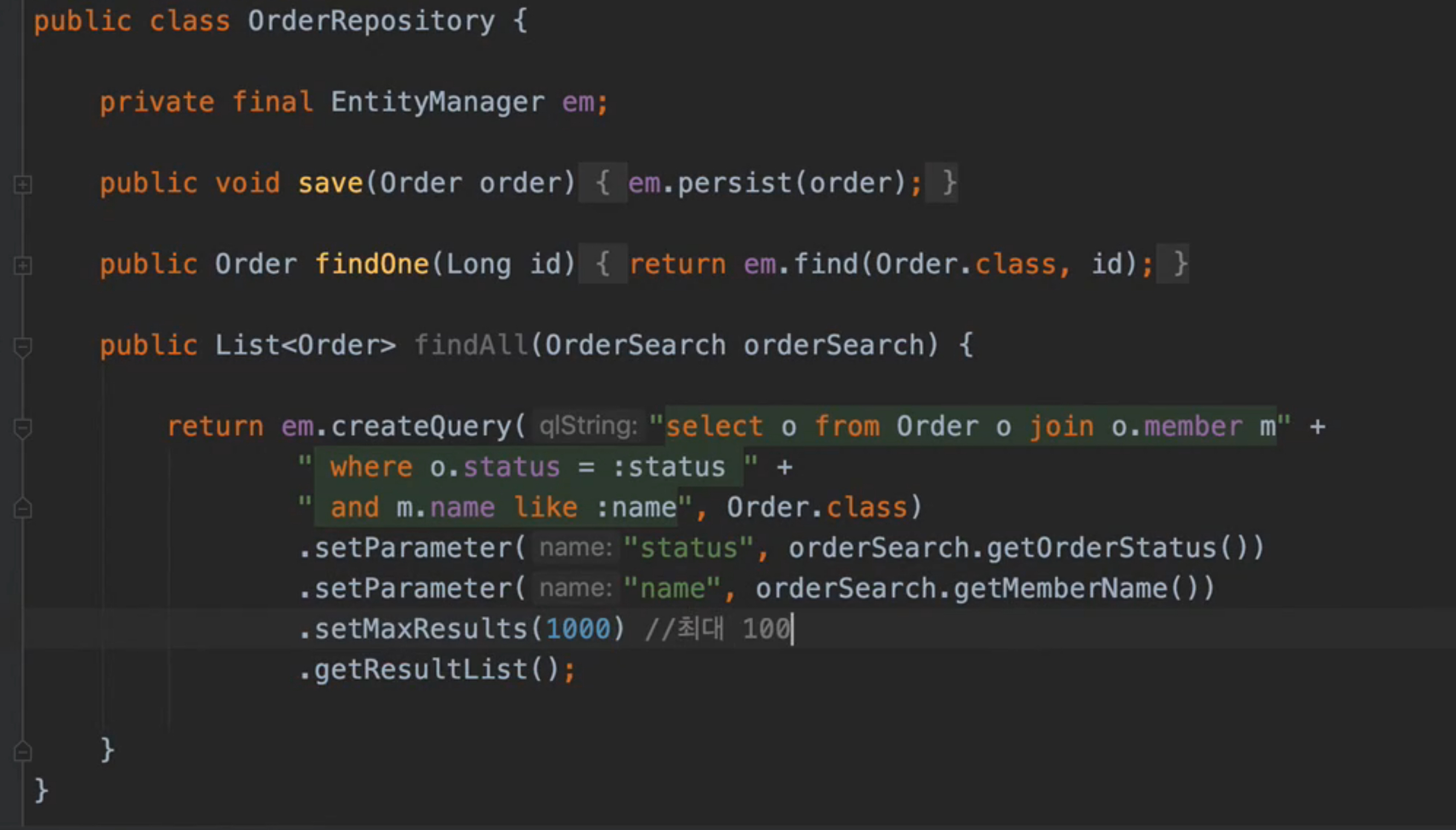1456x830 pixels.
Task: Click the qlString parameter hint in createQuery
Action: pyautogui.click(x=588, y=426)
